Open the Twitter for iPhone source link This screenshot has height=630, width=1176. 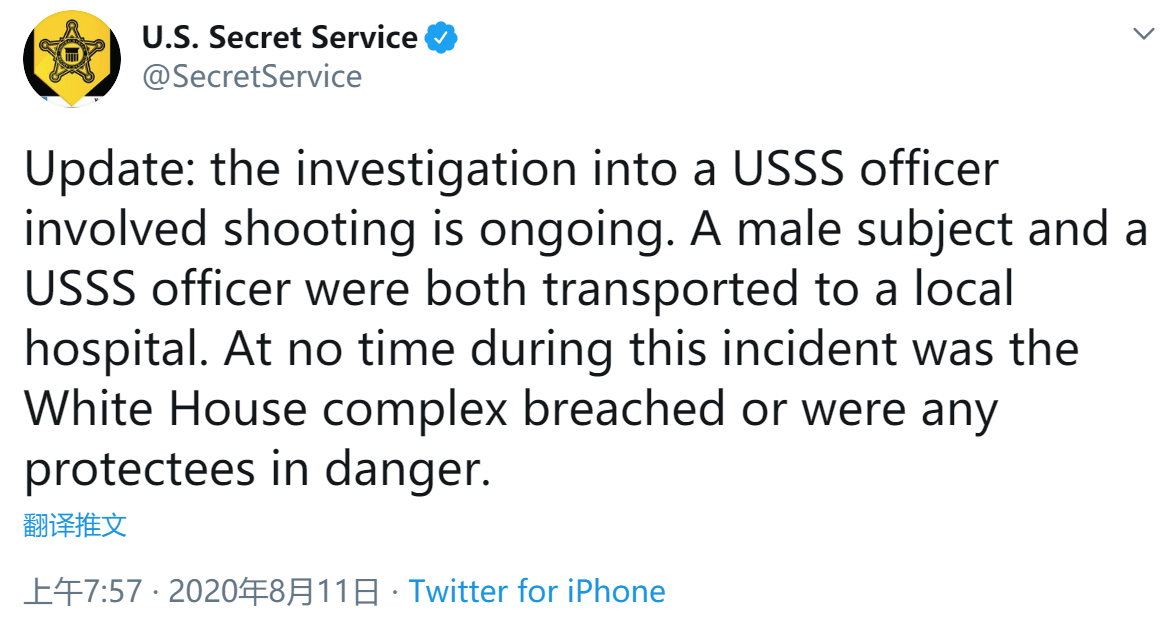click(x=537, y=592)
